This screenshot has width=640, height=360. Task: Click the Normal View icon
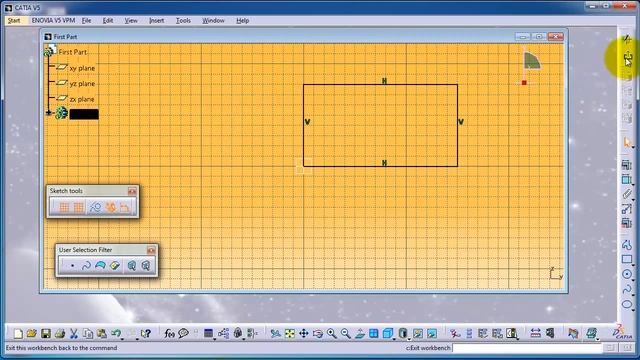360,334
